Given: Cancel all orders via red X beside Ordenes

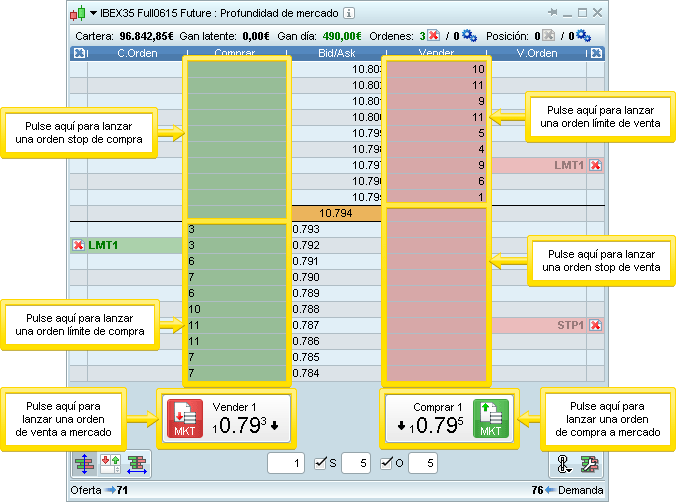Looking at the screenshot, I should [x=433, y=35].
